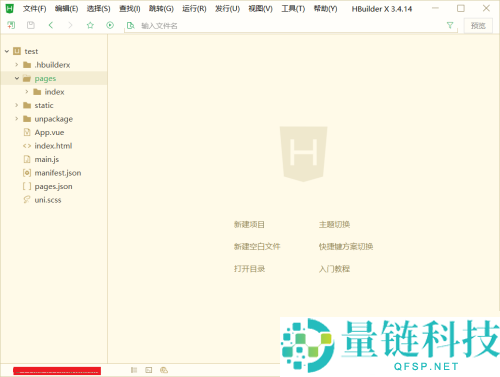Click the new file toolbar icon
This screenshot has width=500, height=377.
[11, 25]
